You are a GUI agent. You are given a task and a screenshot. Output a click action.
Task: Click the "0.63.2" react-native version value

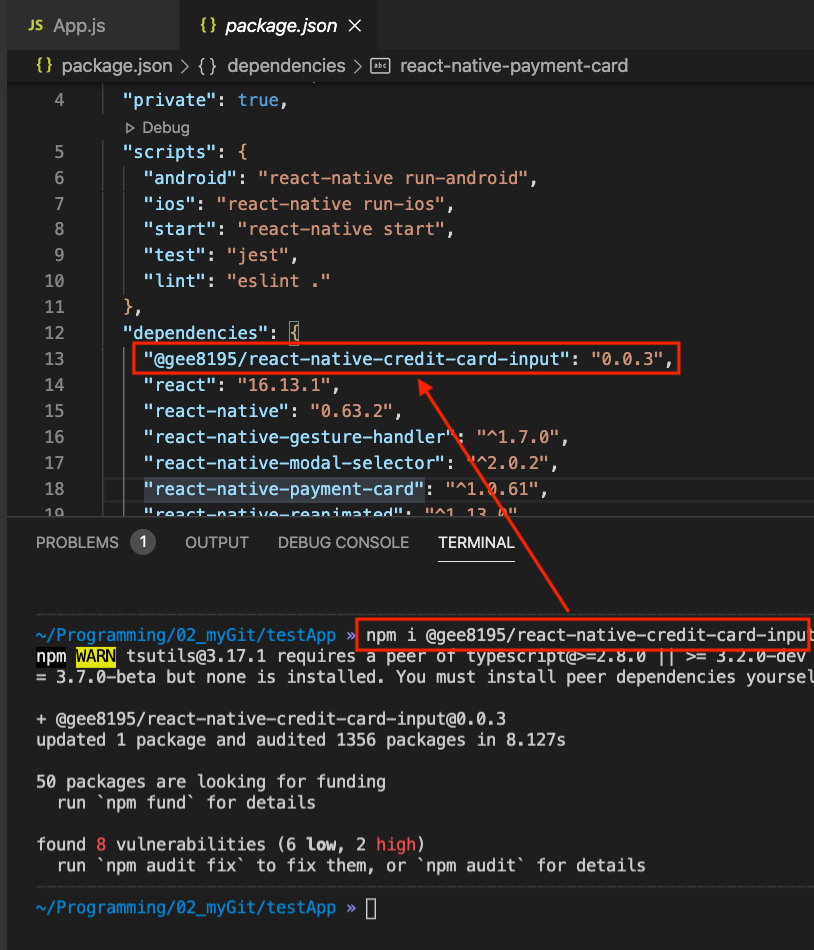click(x=352, y=411)
